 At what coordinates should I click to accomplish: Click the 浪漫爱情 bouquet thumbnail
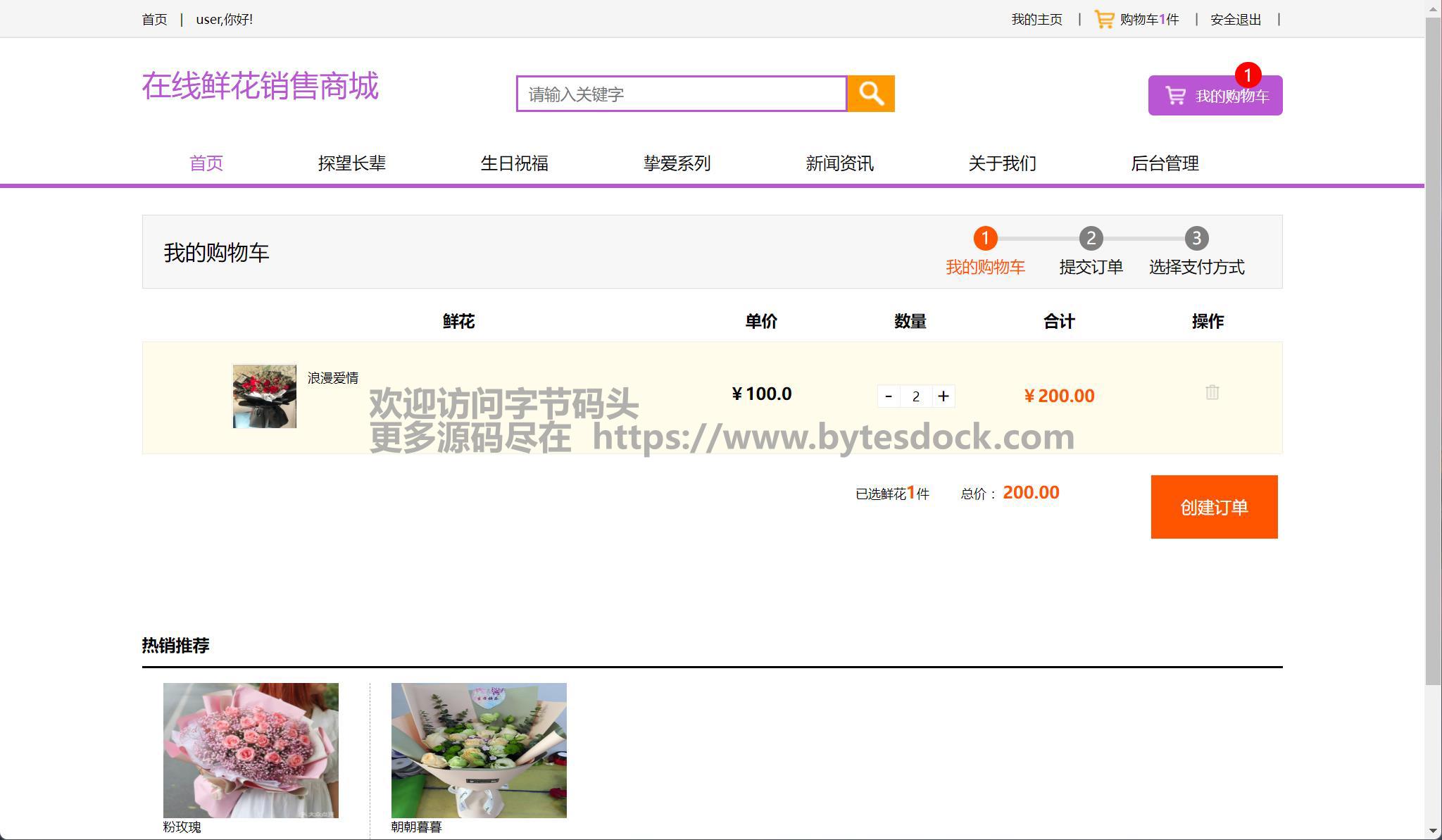tap(265, 396)
